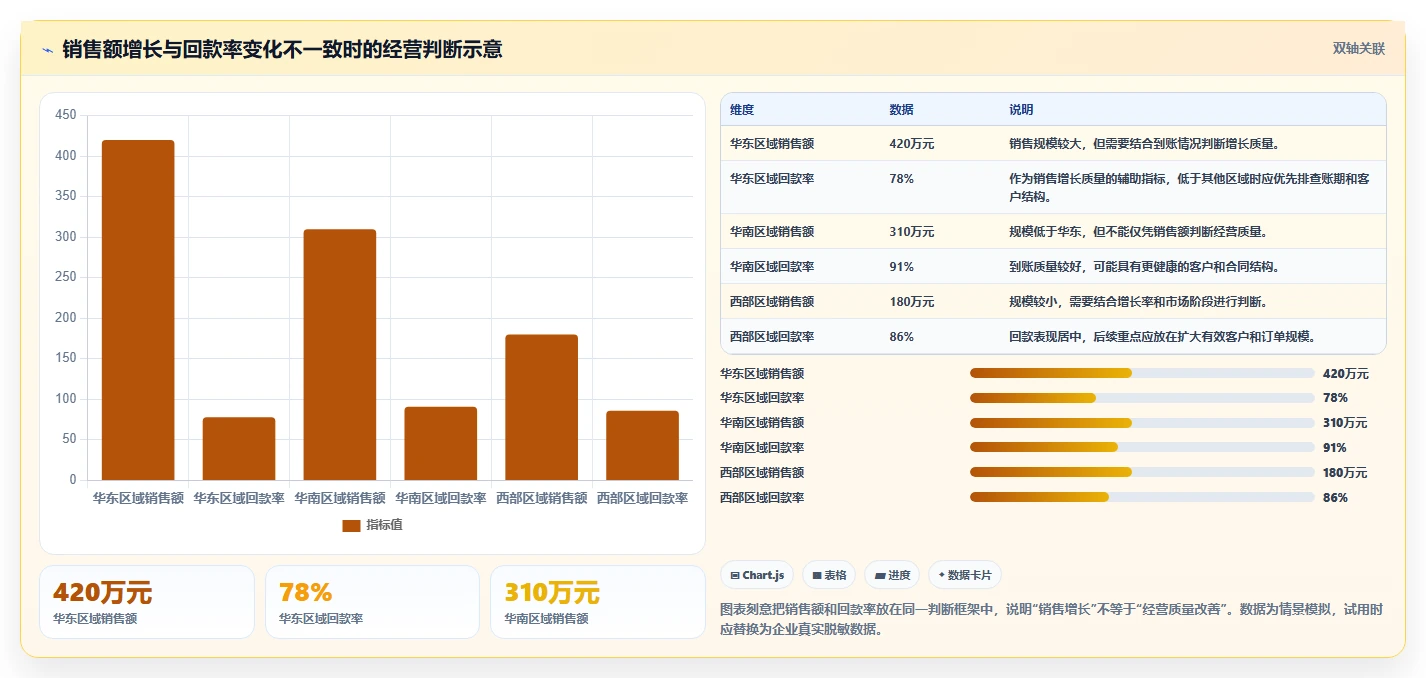Click the 91% value beside the progress bar

(1334, 448)
